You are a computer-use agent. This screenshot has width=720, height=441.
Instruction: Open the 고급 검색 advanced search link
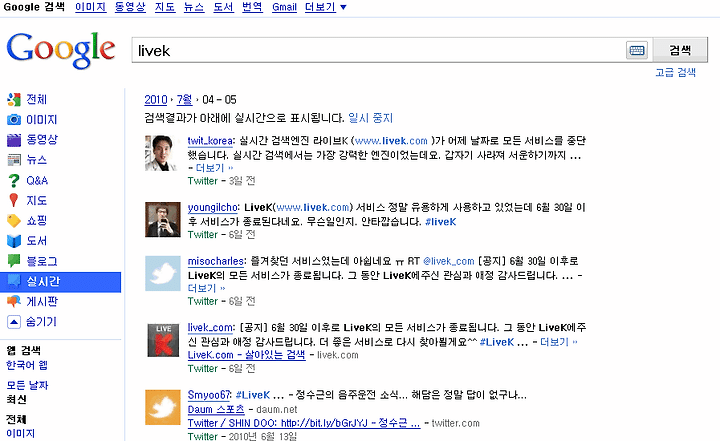pyautogui.click(x=675, y=72)
